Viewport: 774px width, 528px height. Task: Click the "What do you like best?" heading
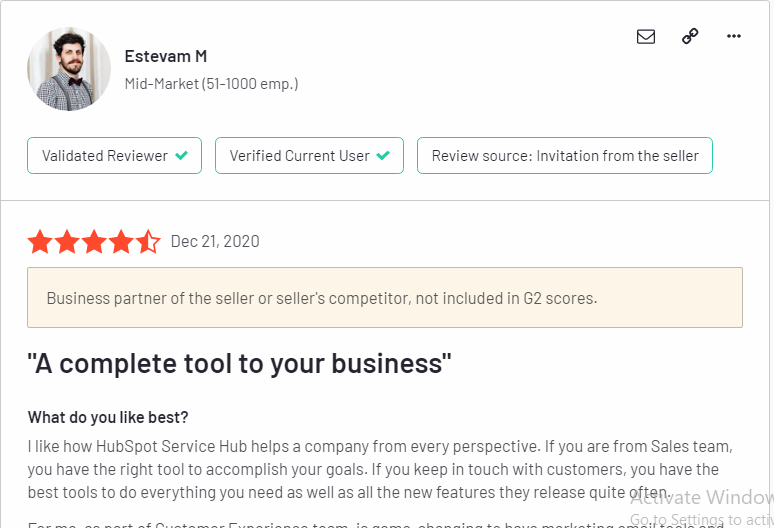pyautogui.click(x=108, y=417)
